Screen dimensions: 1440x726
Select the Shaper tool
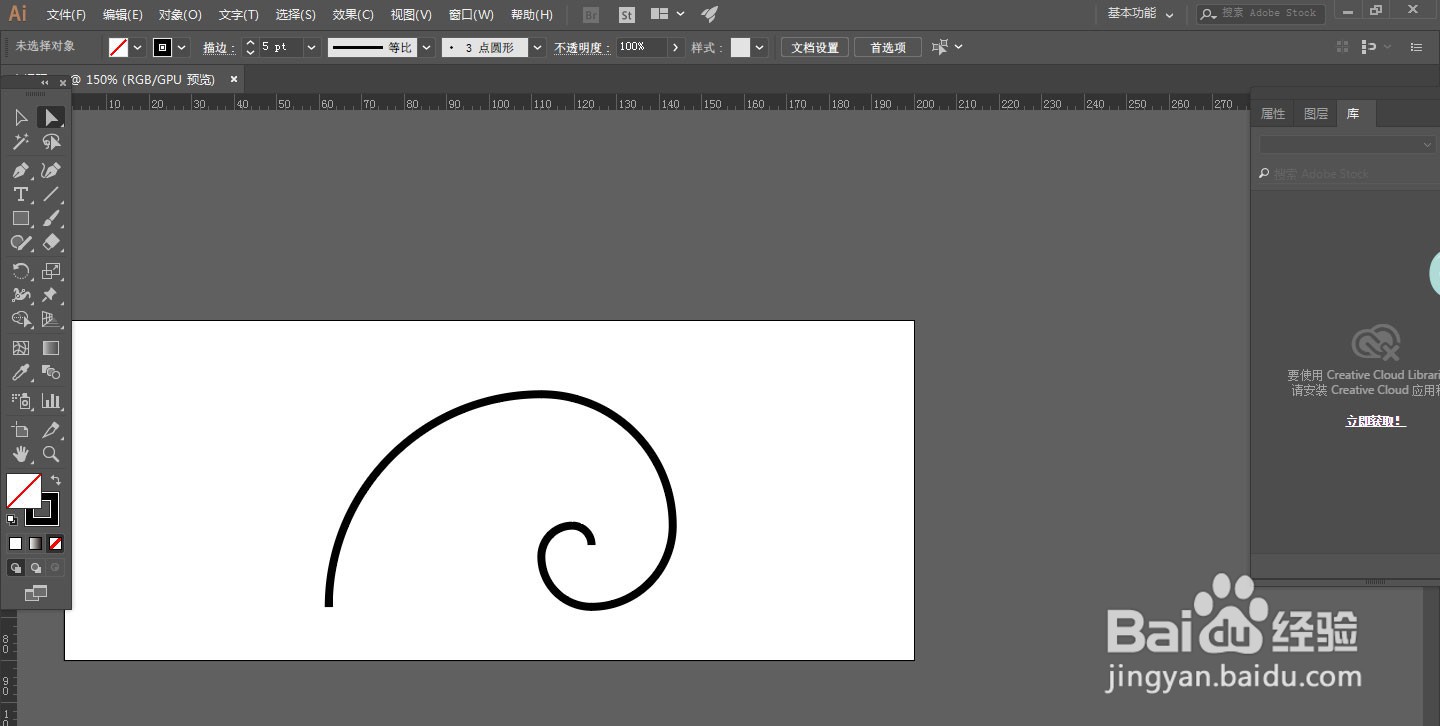point(21,243)
